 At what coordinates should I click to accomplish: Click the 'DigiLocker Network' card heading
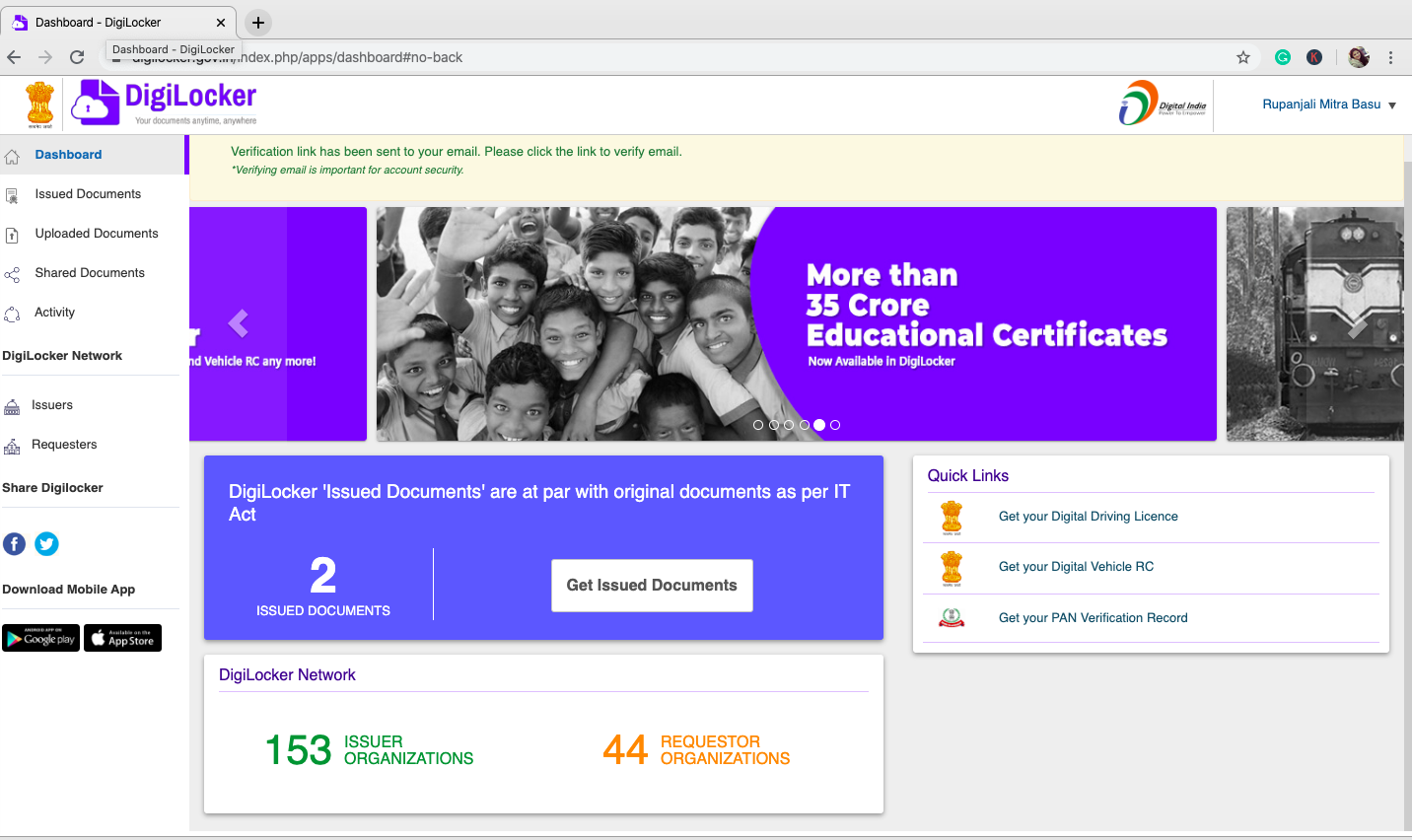(287, 674)
